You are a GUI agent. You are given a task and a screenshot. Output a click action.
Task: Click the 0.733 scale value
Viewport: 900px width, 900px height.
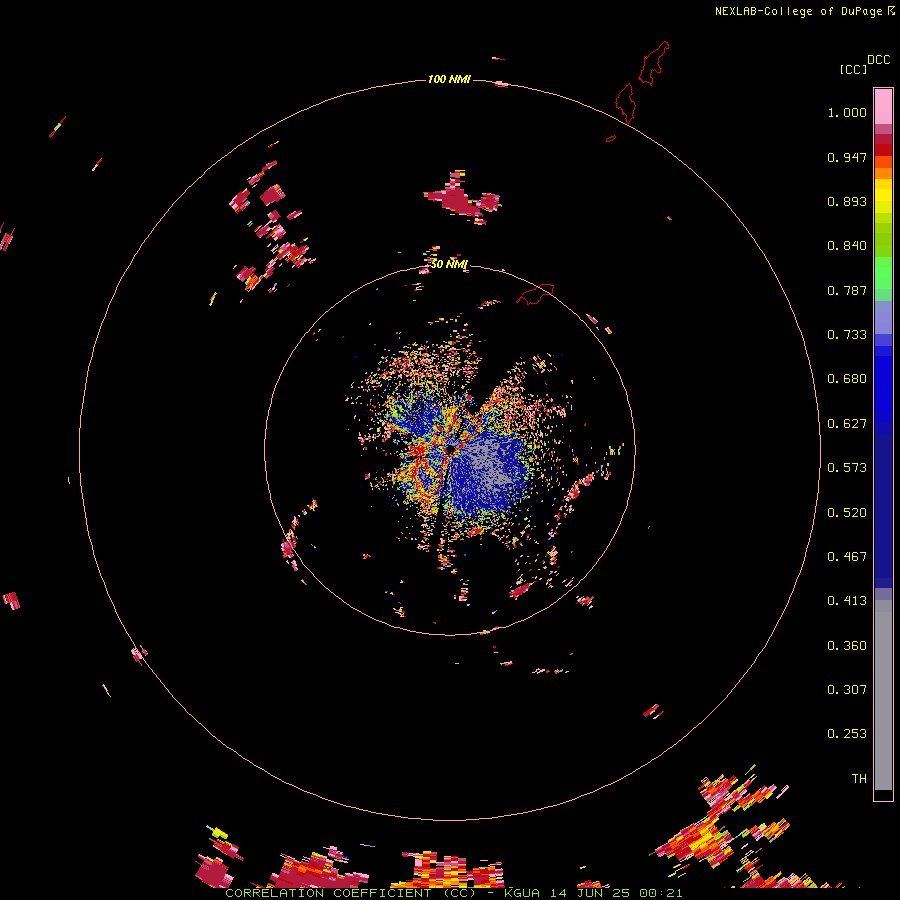[847, 335]
